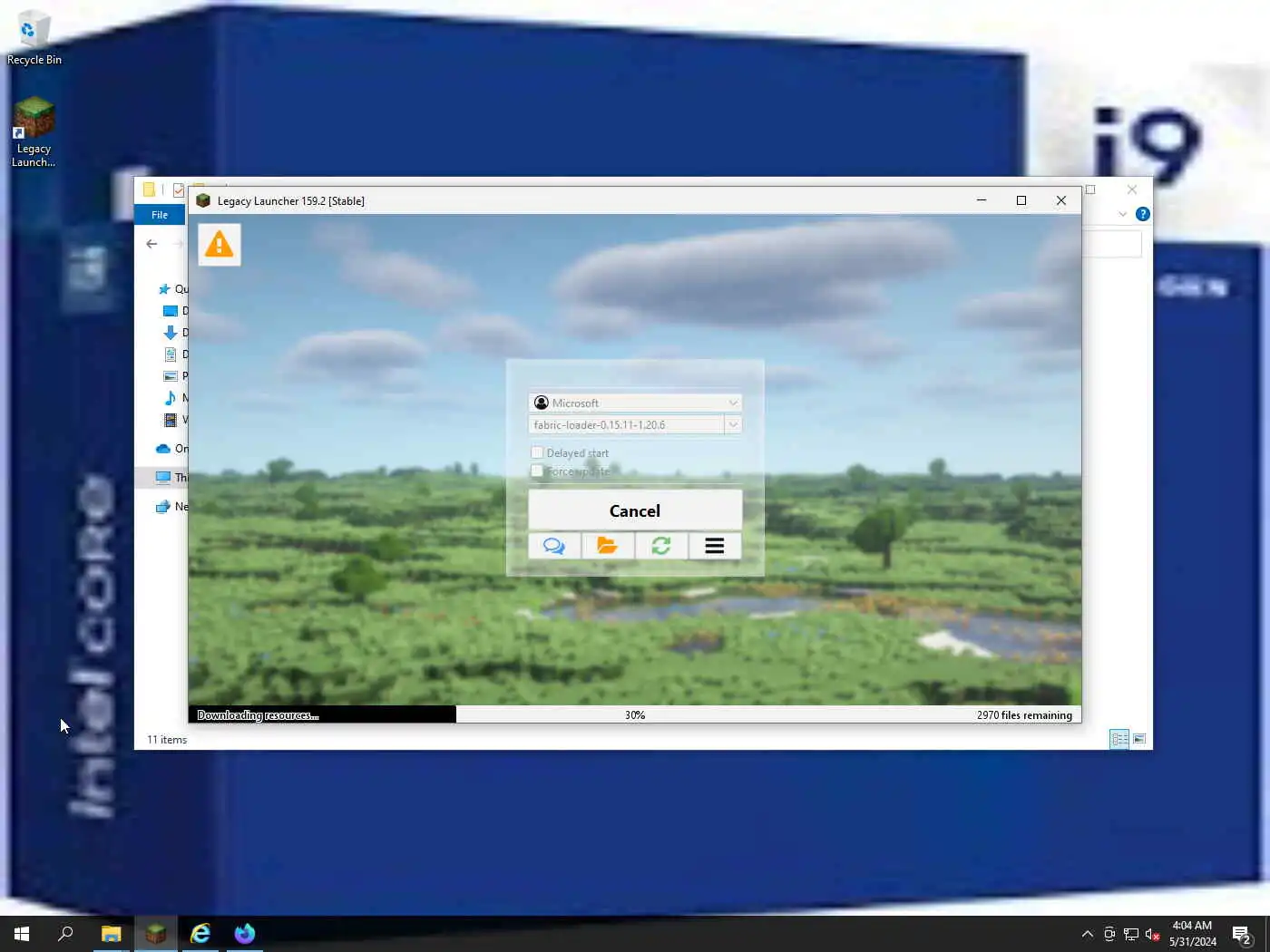Open the hamburger settings menu button

point(715,546)
